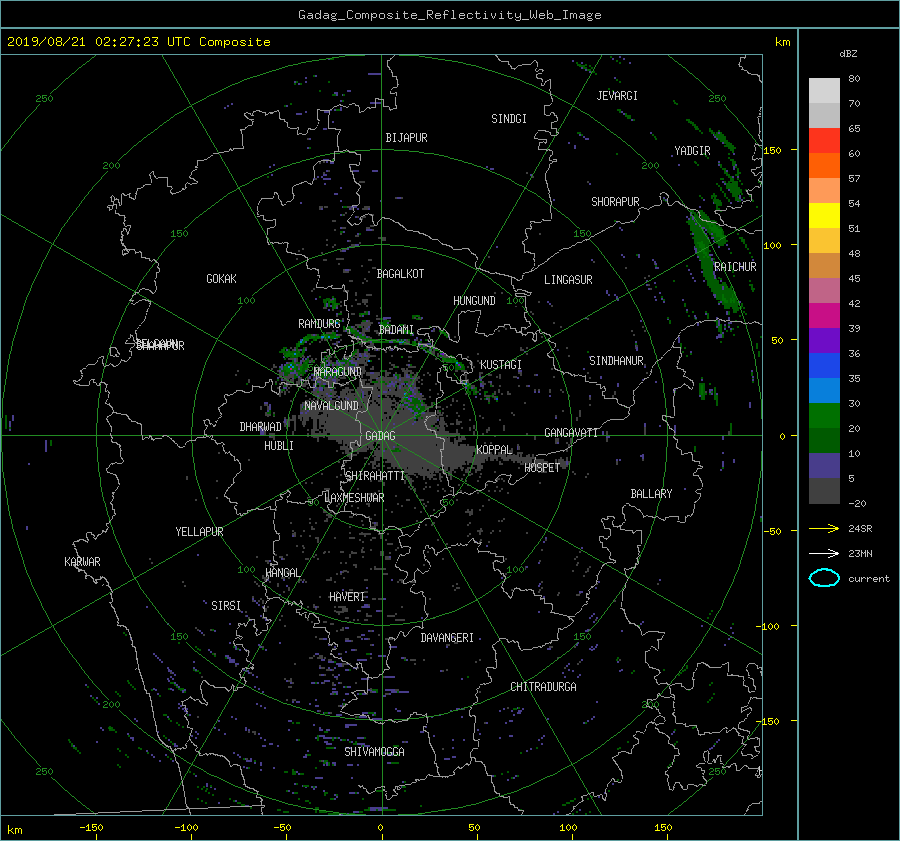
Task: Click the LAXMESHWAR city label
Action: [x=354, y=498]
